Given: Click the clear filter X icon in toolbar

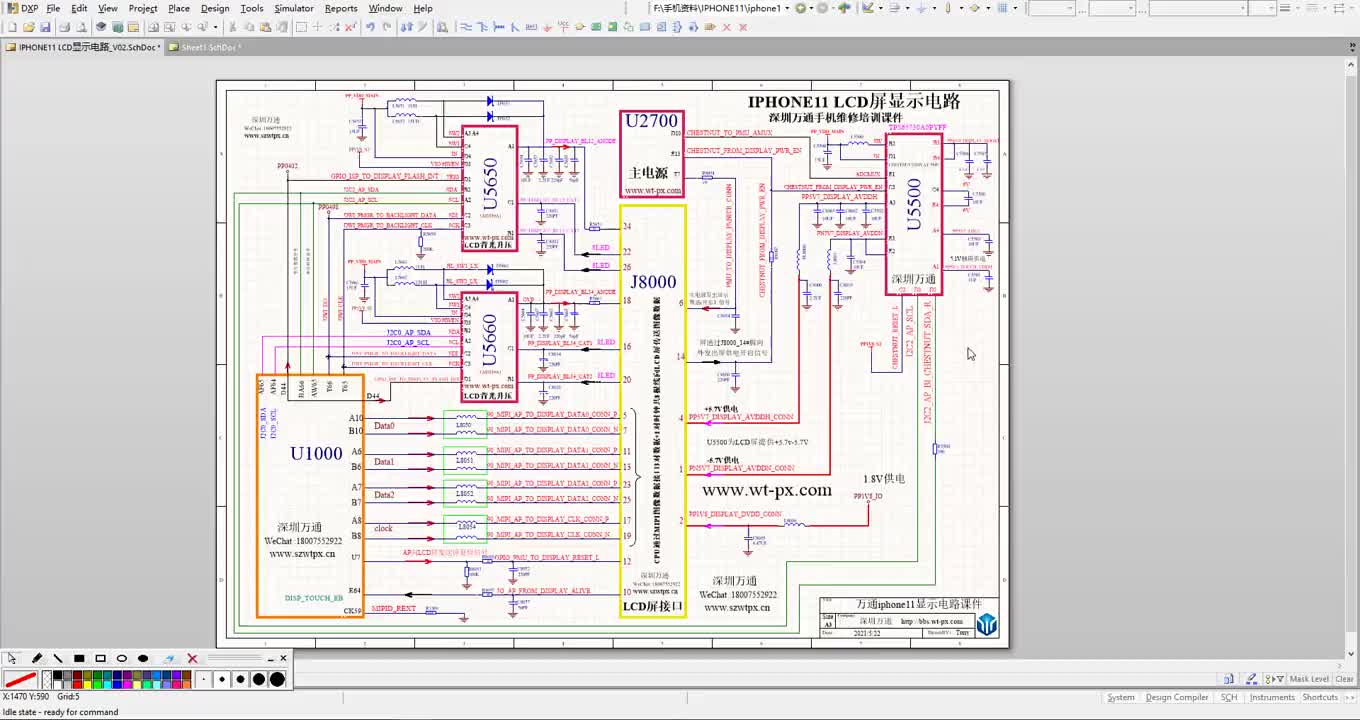Looking at the screenshot, I should tap(348, 27).
